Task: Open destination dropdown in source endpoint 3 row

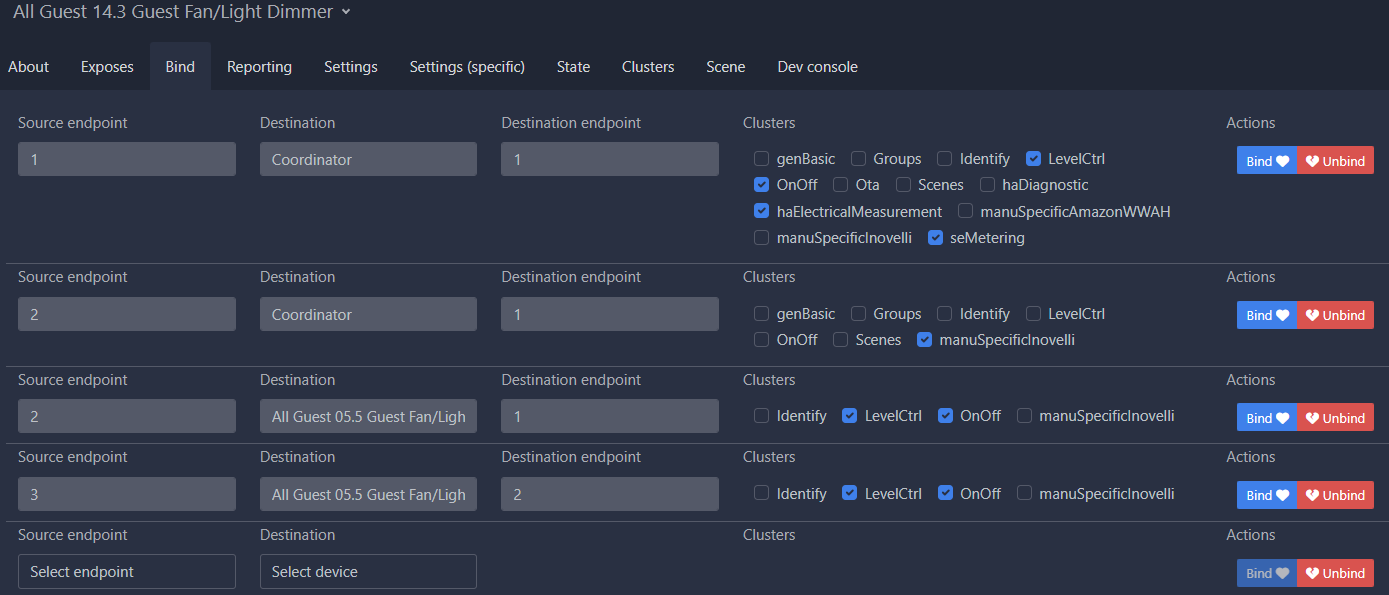Action: 368,494
